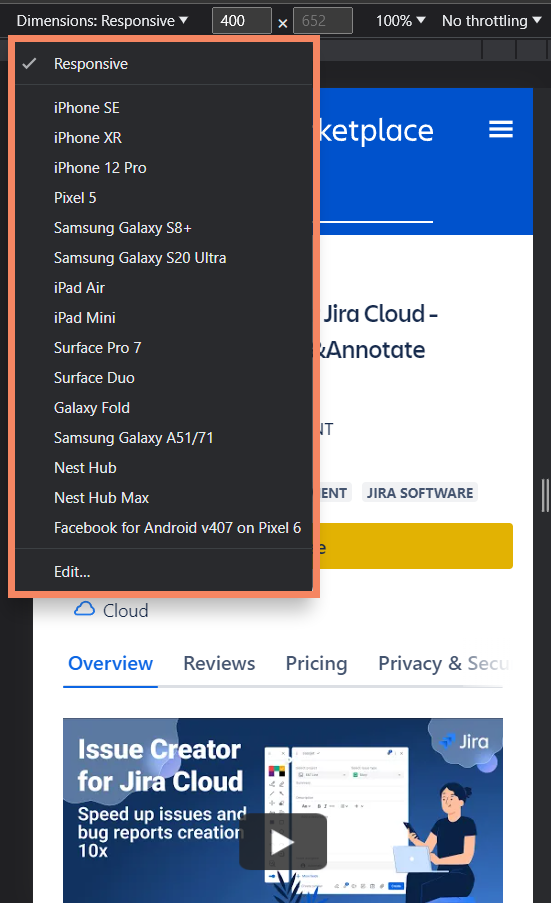Click the Issue Creator video thumbnail

click(x=283, y=810)
